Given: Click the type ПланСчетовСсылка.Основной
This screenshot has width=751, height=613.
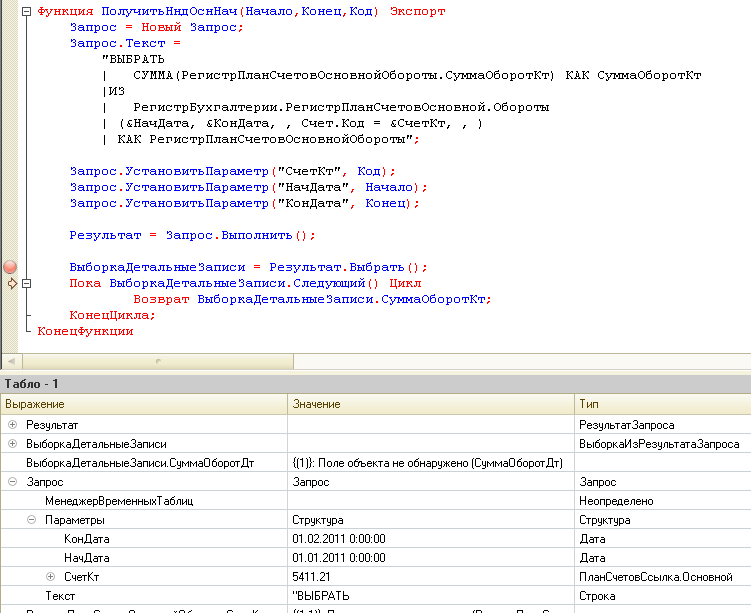Looking at the screenshot, I should tap(656, 577).
